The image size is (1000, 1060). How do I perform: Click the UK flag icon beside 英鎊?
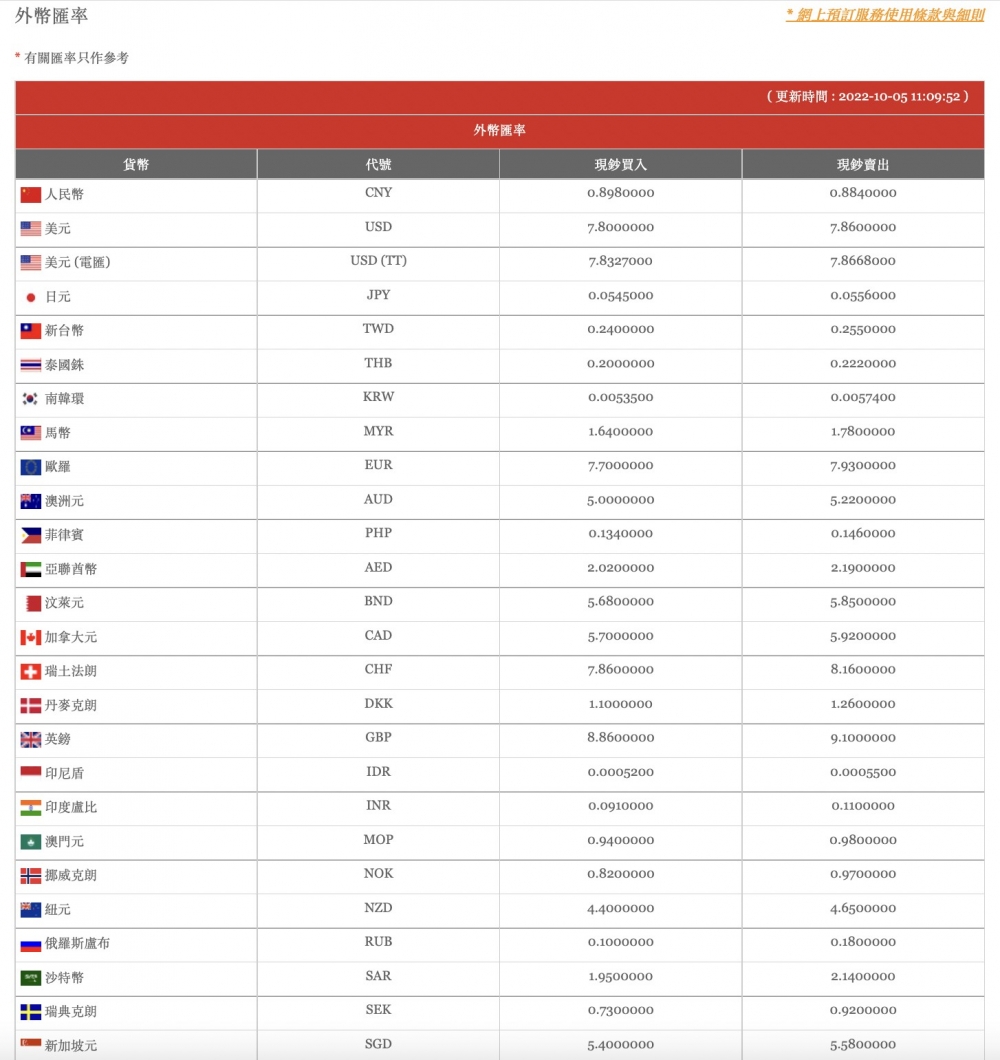coord(31,738)
